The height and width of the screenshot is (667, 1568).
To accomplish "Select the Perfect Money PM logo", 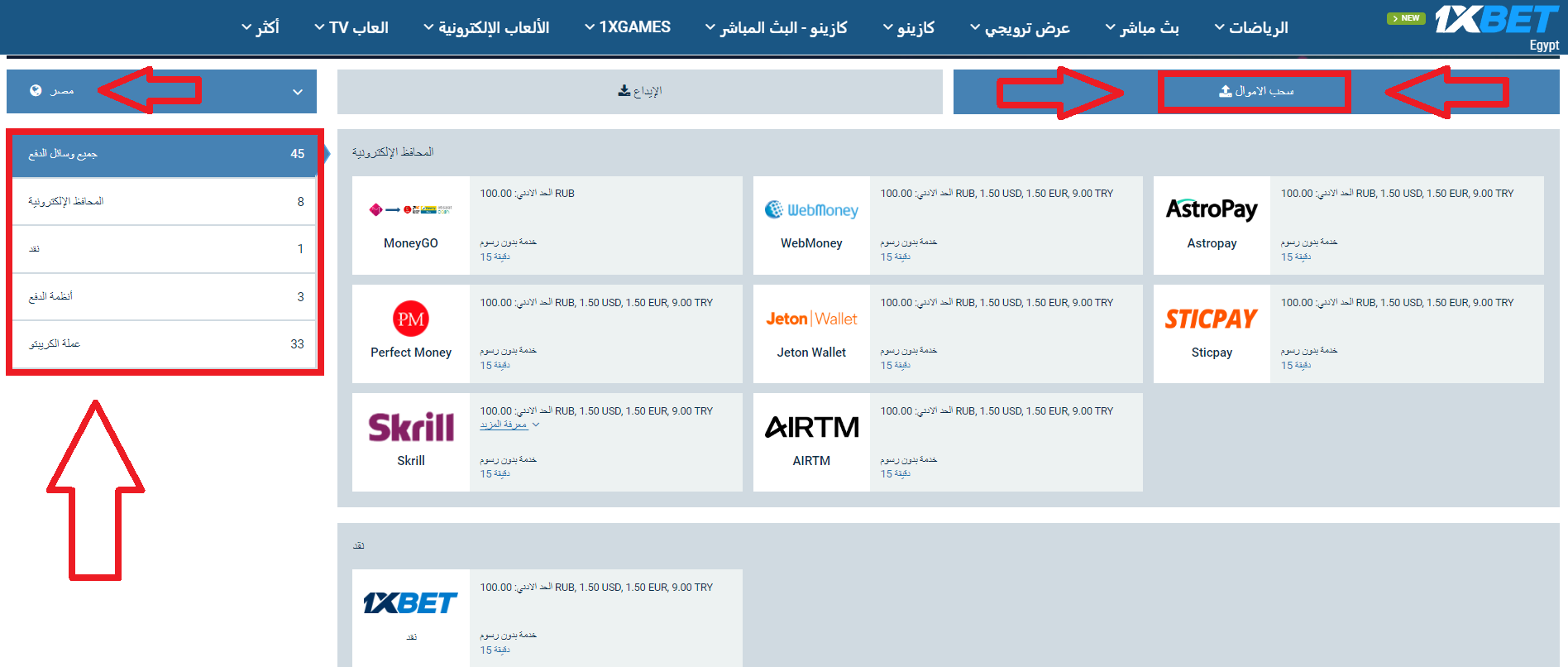I will tap(411, 319).
